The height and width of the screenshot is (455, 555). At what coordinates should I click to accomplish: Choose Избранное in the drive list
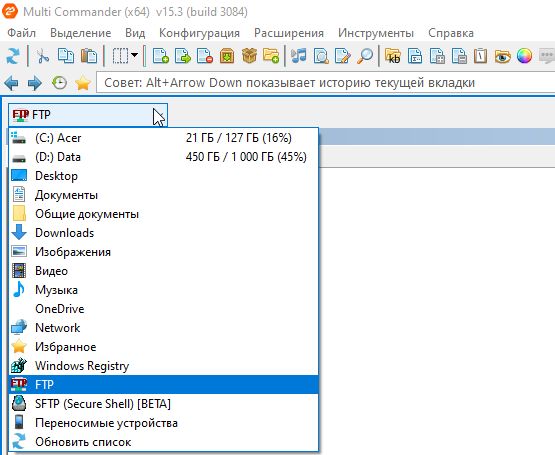[x=164, y=347]
